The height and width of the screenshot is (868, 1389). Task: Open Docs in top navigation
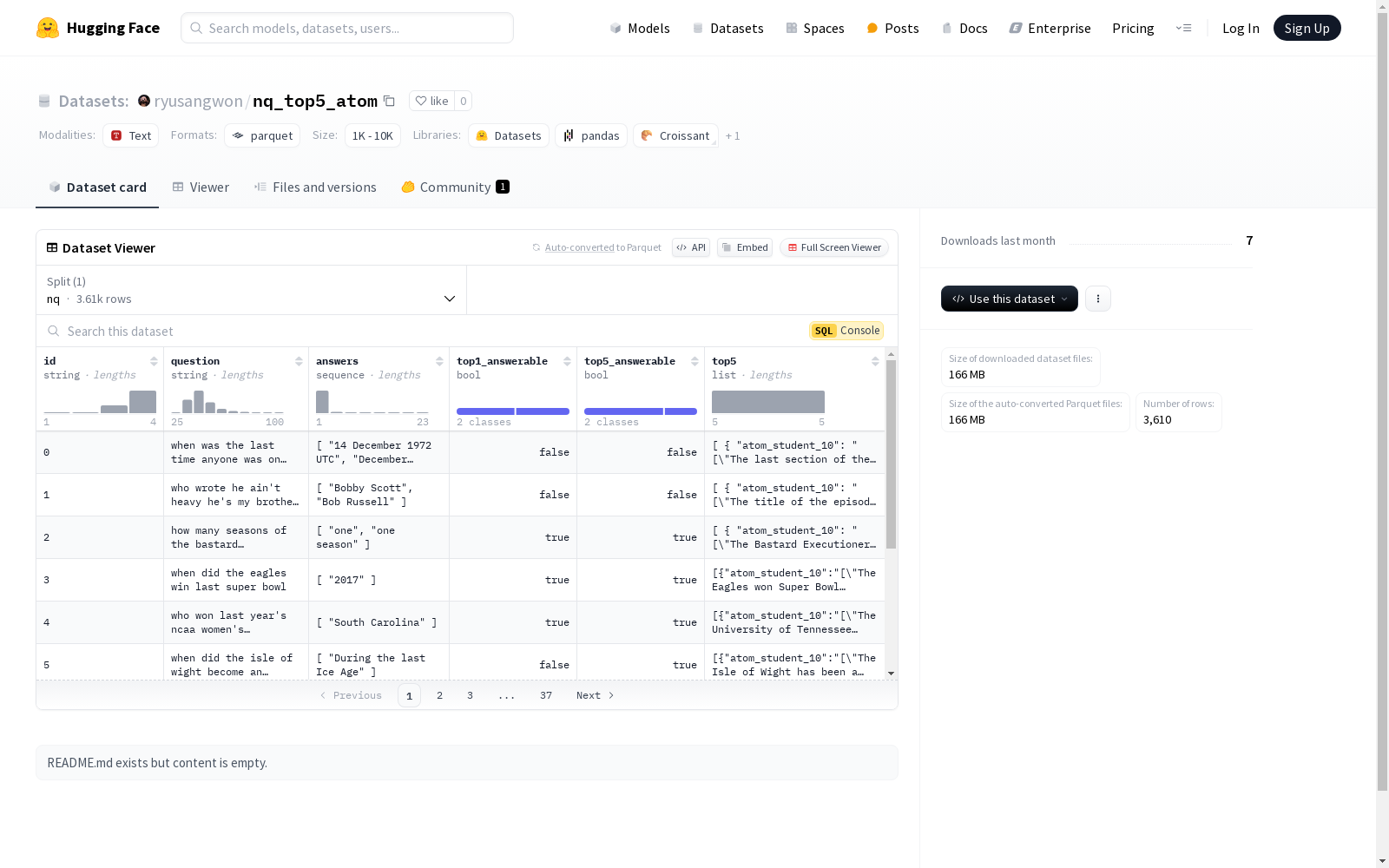964,28
